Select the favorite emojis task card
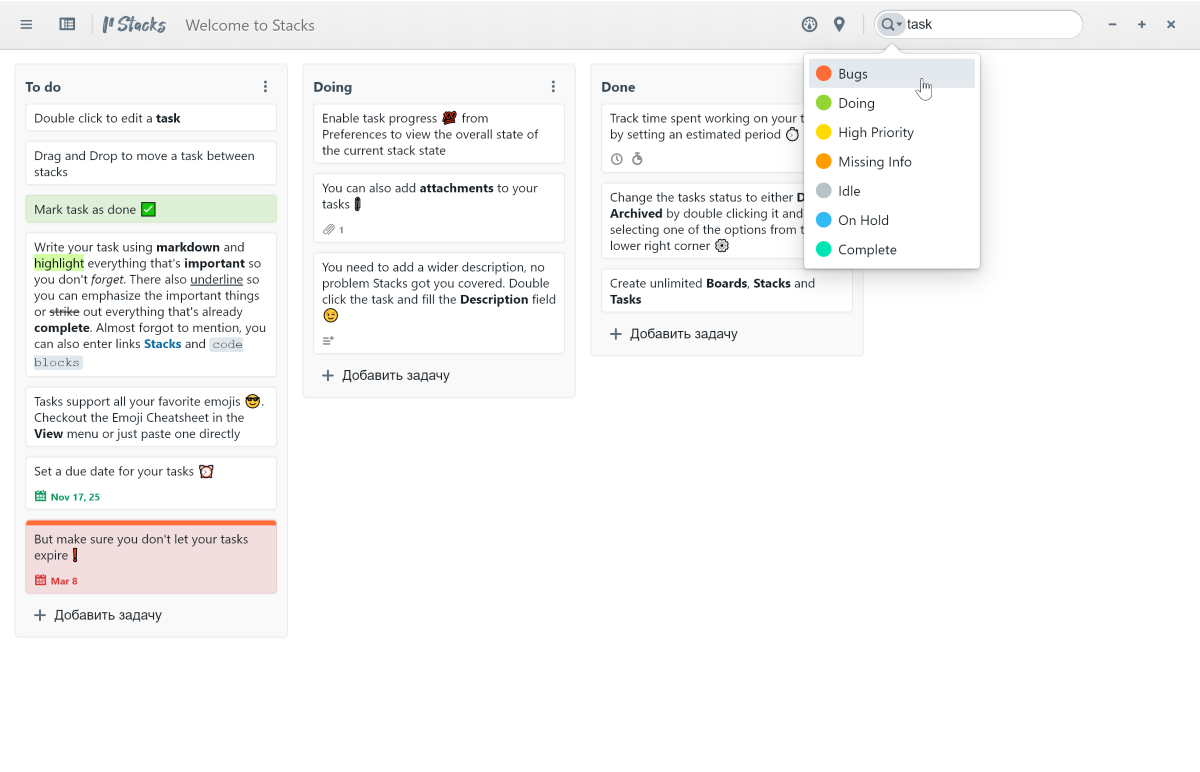 (x=151, y=417)
